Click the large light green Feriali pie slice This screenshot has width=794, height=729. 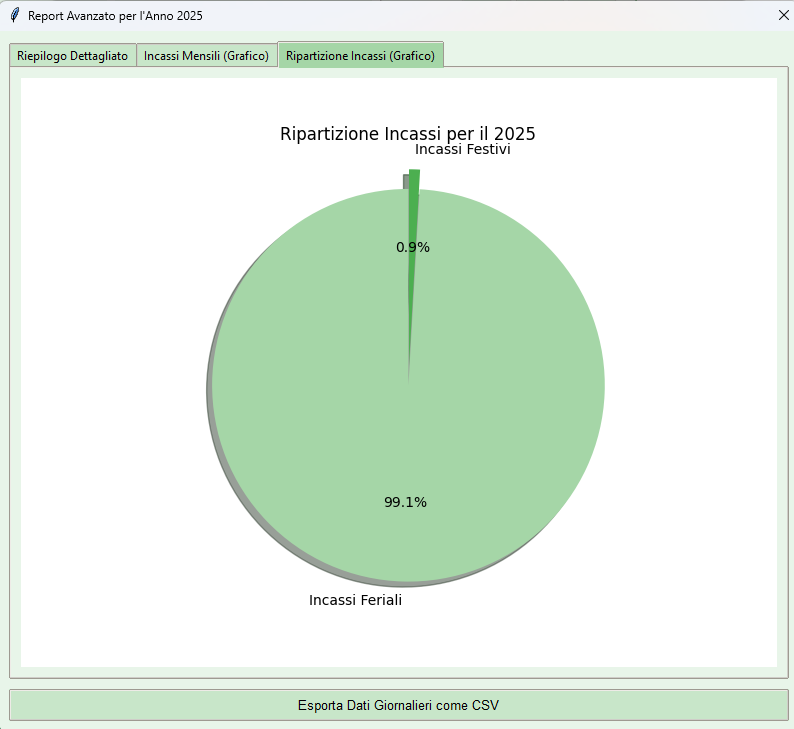point(480,400)
